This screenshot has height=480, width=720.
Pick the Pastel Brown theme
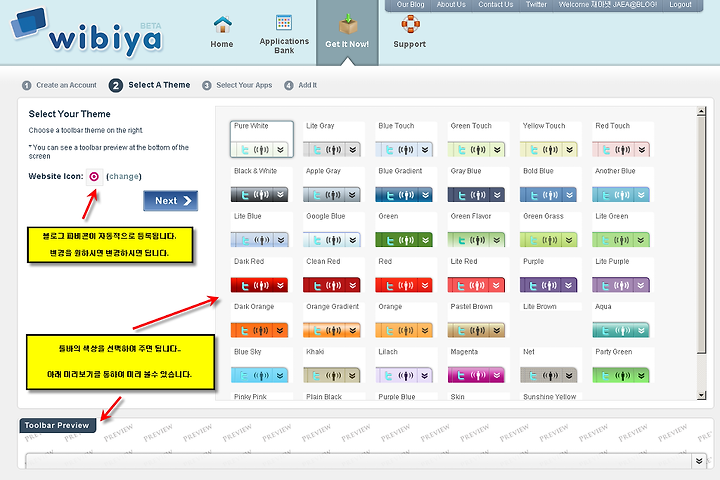[x=478, y=320]
